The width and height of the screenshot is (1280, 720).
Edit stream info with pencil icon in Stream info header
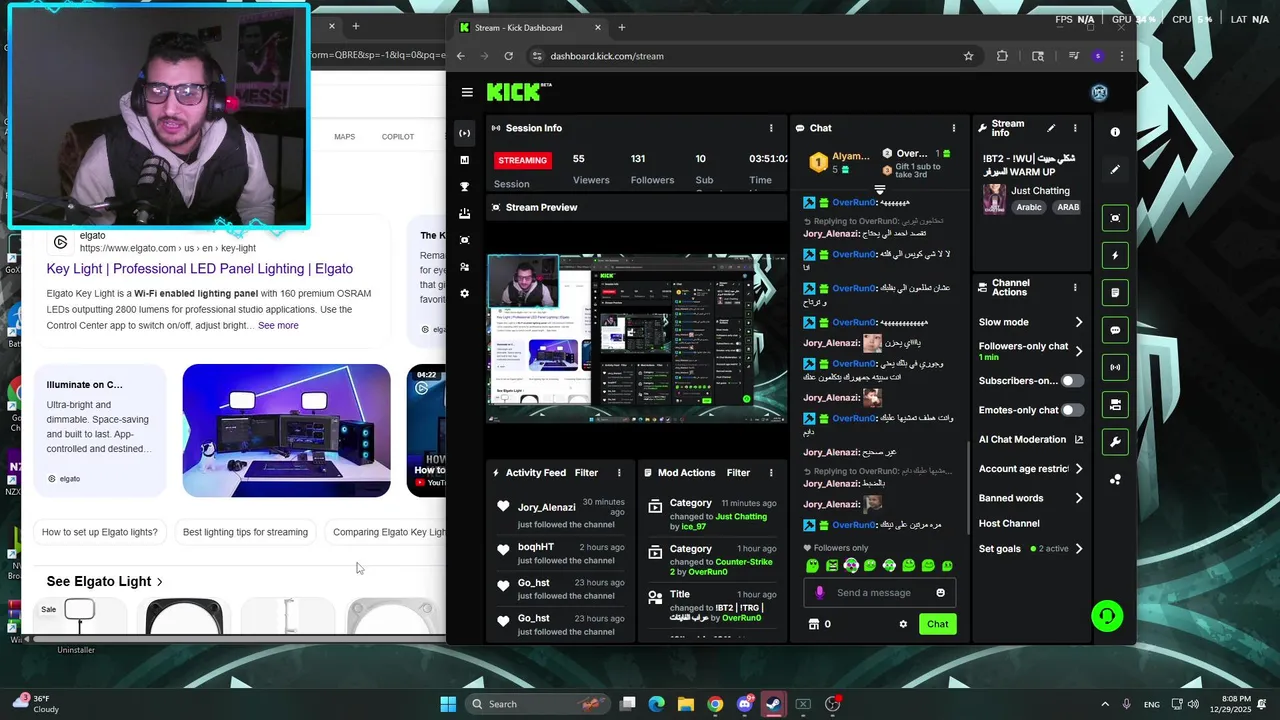pyautogui.click(x=1051, y=128)
